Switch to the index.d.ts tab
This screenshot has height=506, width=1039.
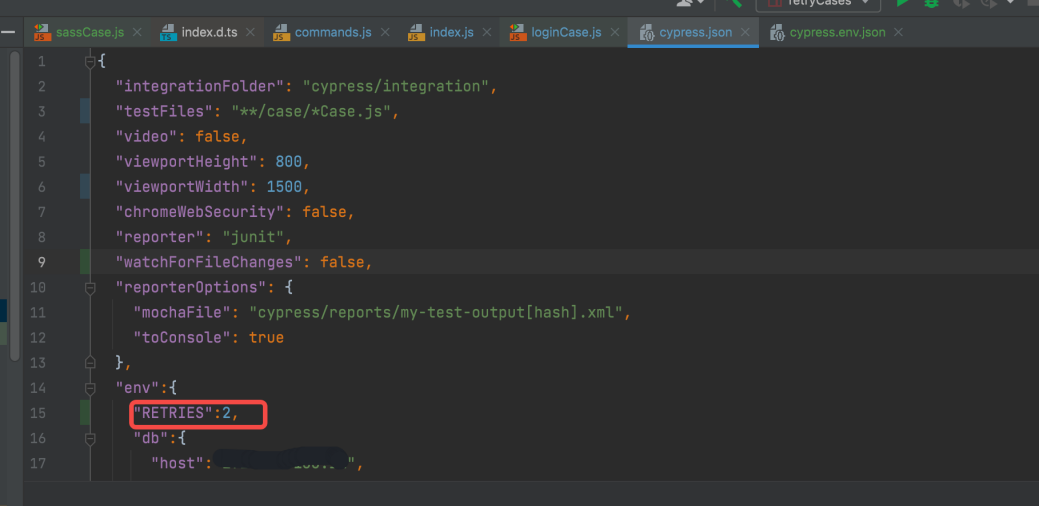(x=210, y=33)
